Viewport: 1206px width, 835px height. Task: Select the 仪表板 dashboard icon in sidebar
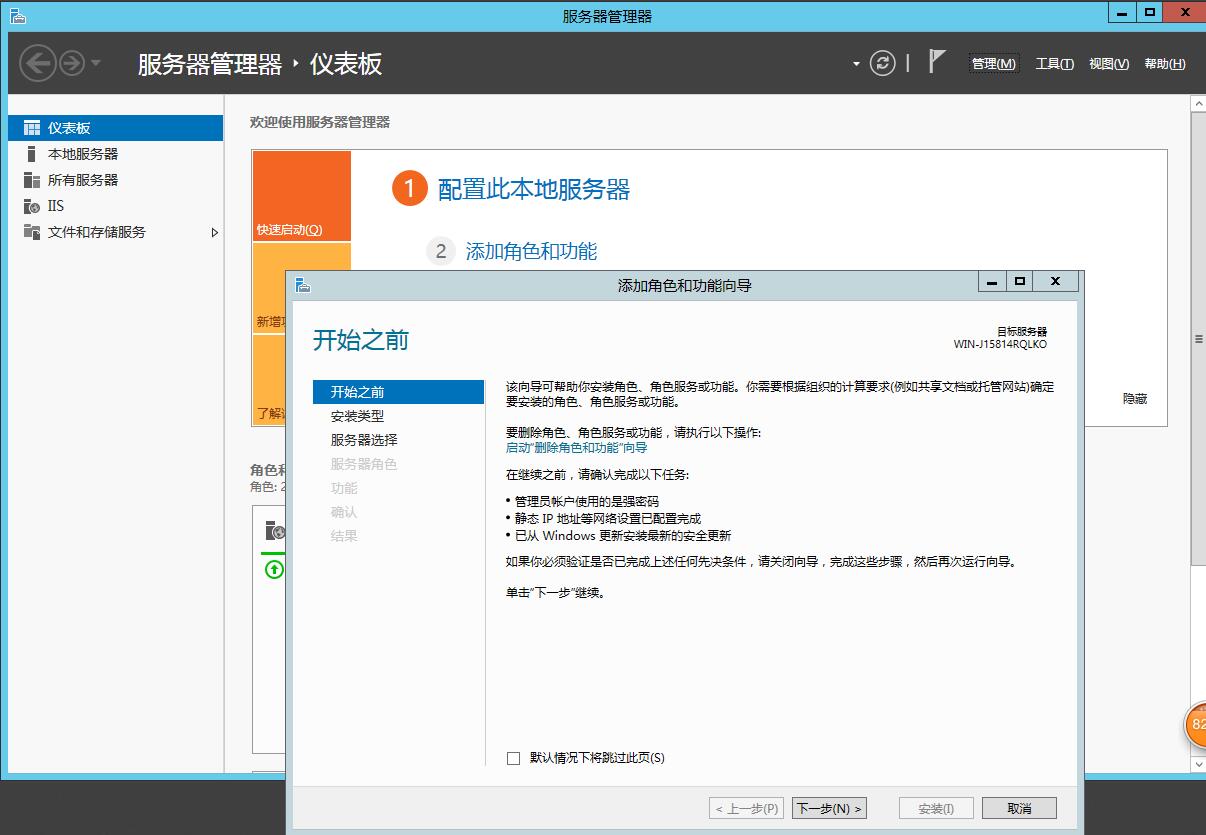32,128
